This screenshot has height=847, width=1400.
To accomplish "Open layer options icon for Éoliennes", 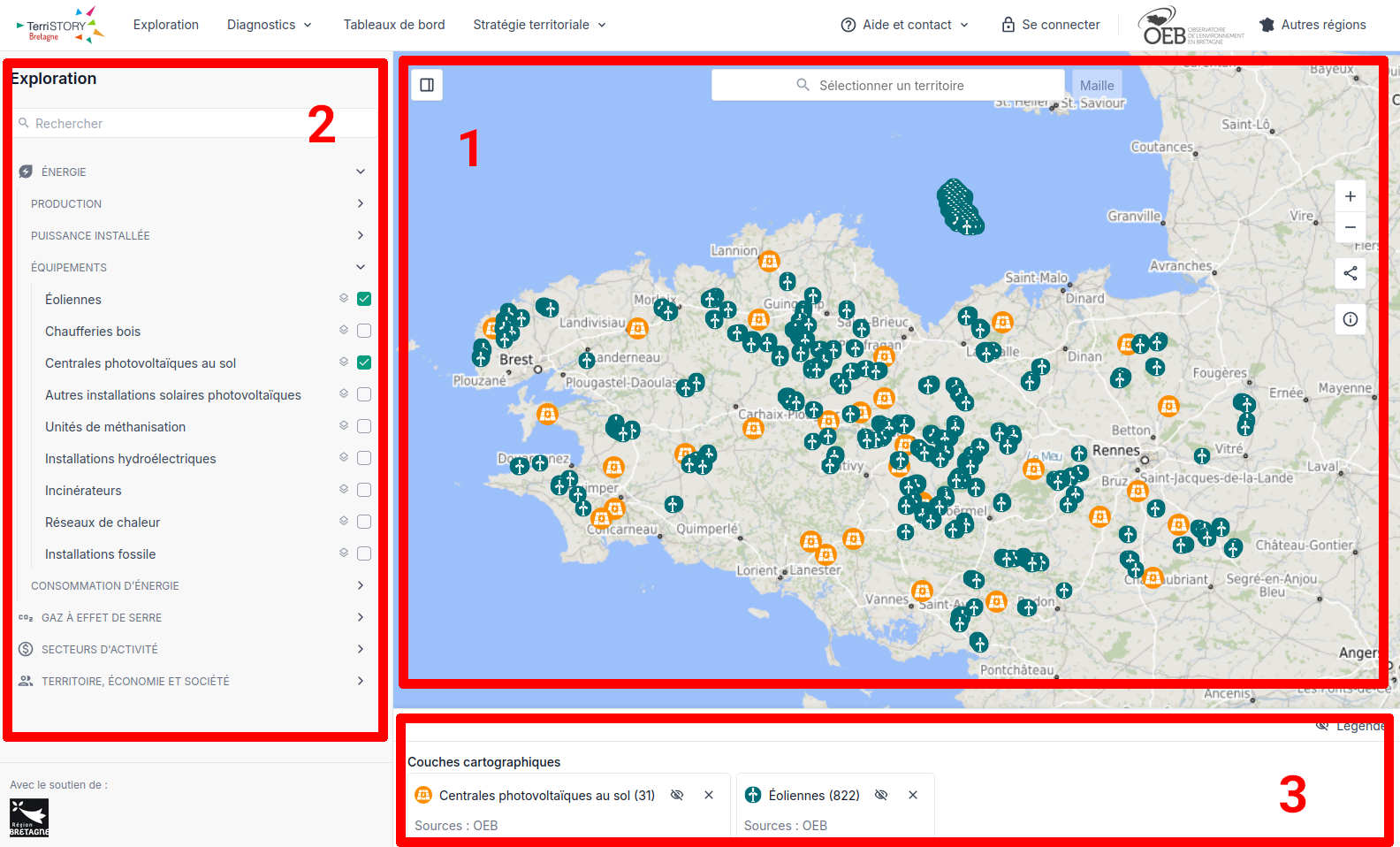I will (x=344, y=298).
